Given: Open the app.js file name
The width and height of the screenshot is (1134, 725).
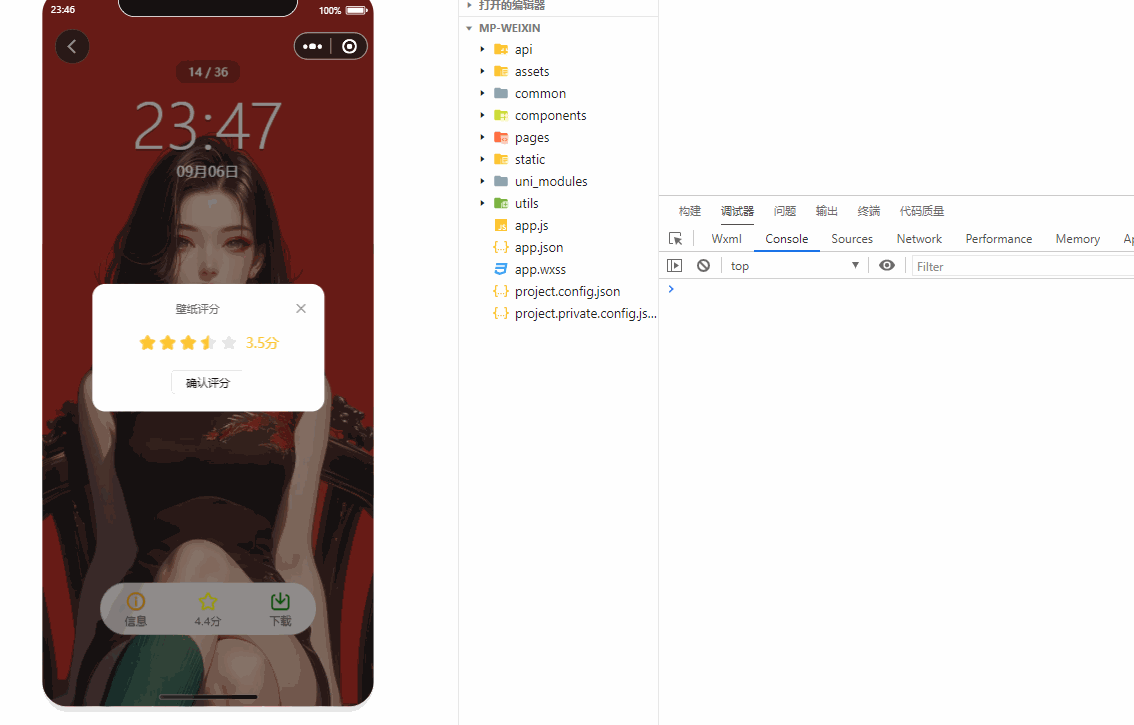Looking at the screenshot, I should 532,226.
